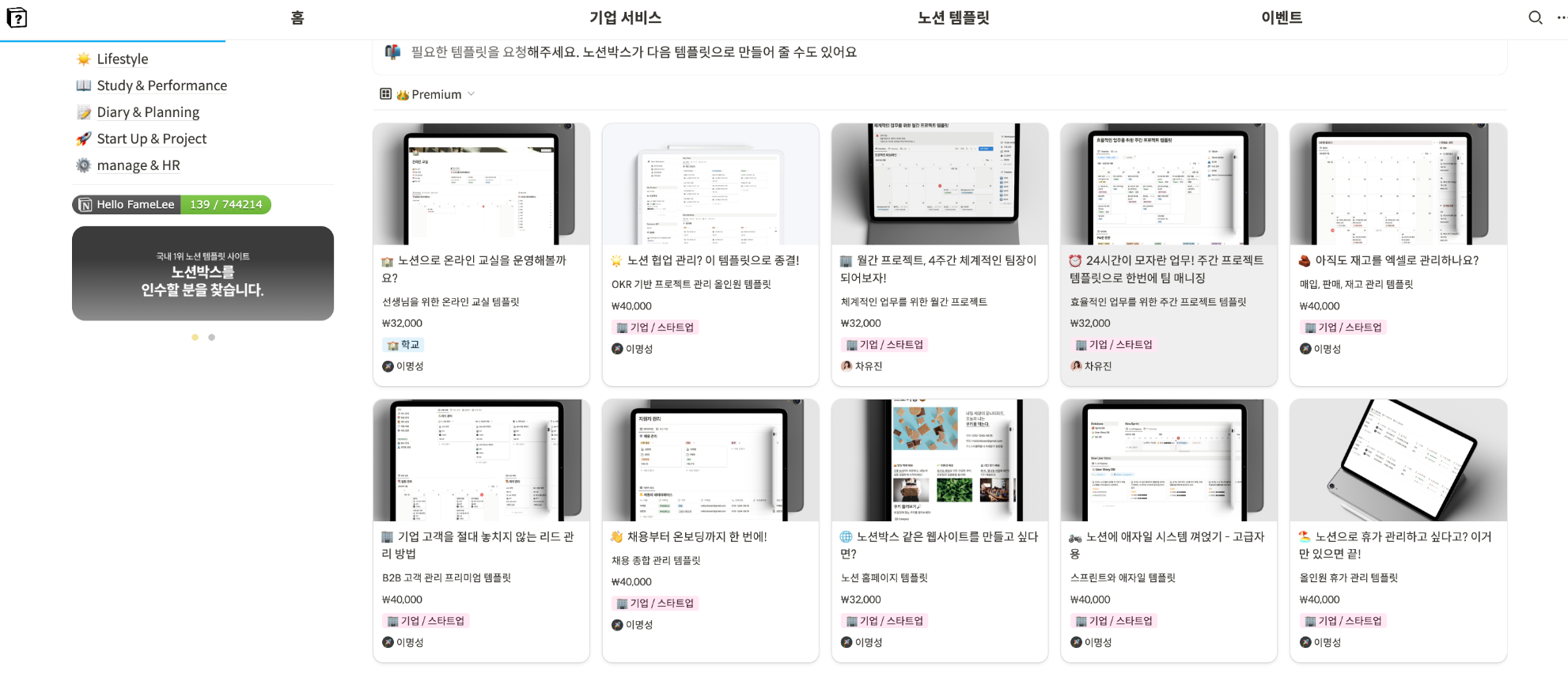
Task: Click the Start Up & Project rocket icon
Action: click(x=83, y=139)
